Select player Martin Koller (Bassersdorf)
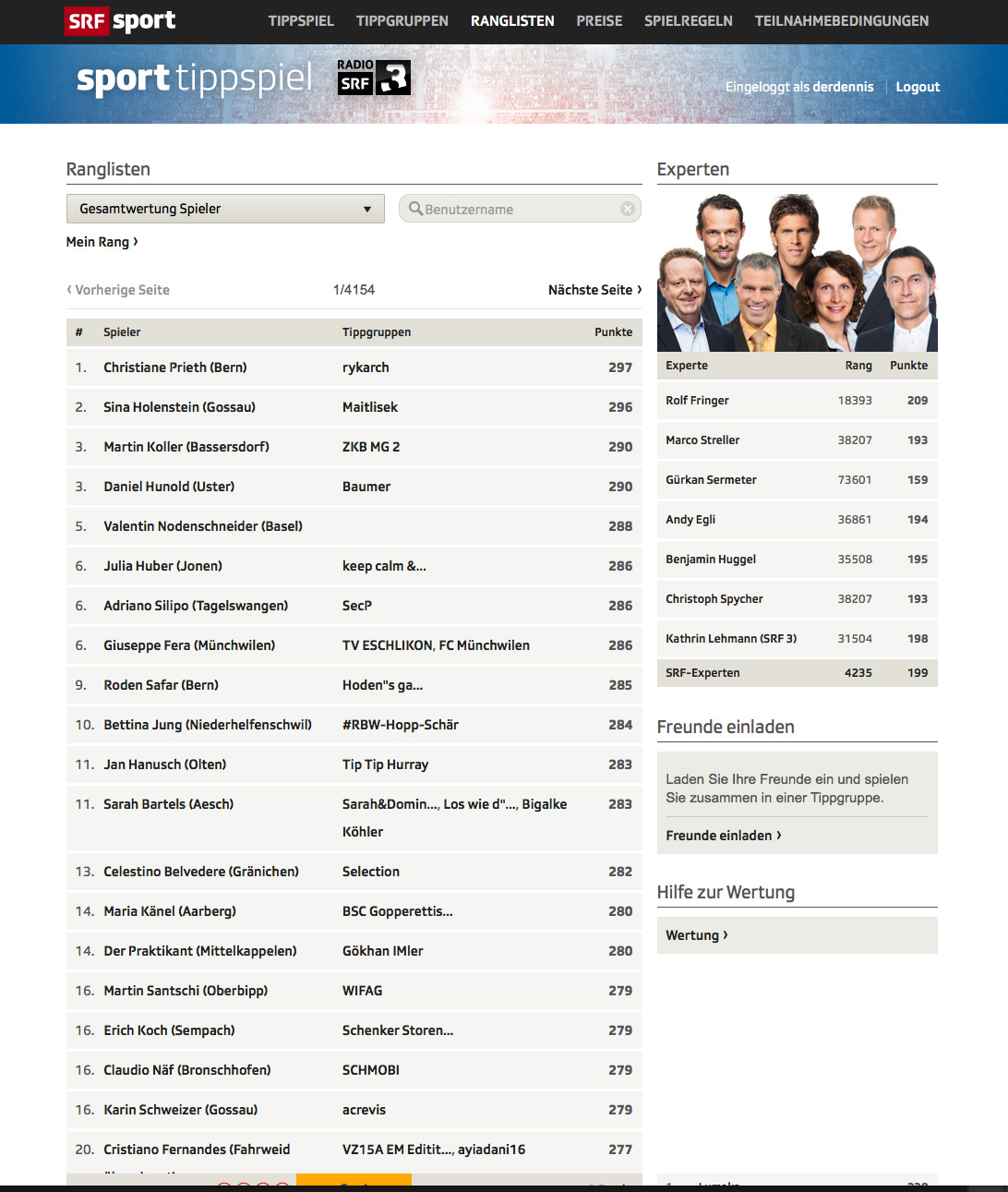This screenshot has width=1008, height=1192. [186, 447]
